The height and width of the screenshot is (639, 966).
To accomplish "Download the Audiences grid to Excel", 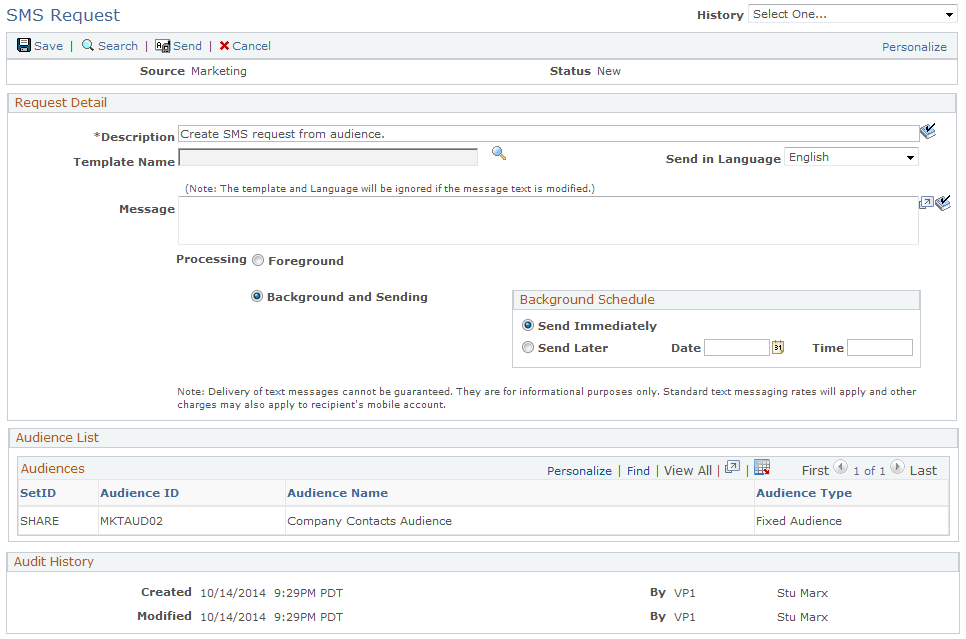I will point(761,467).
